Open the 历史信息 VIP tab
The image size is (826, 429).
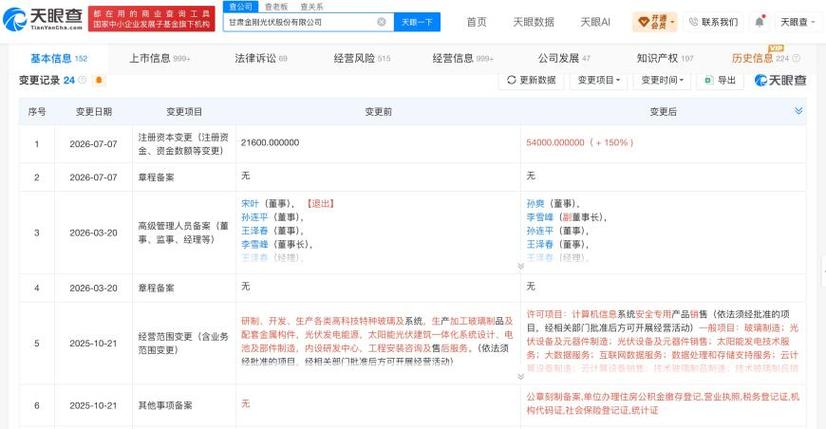(x=760, y=58)
